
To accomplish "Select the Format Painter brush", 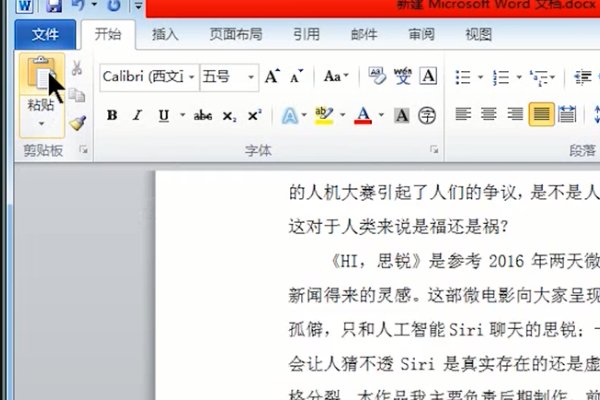I will pyautogui.click(x=78, y=123).
